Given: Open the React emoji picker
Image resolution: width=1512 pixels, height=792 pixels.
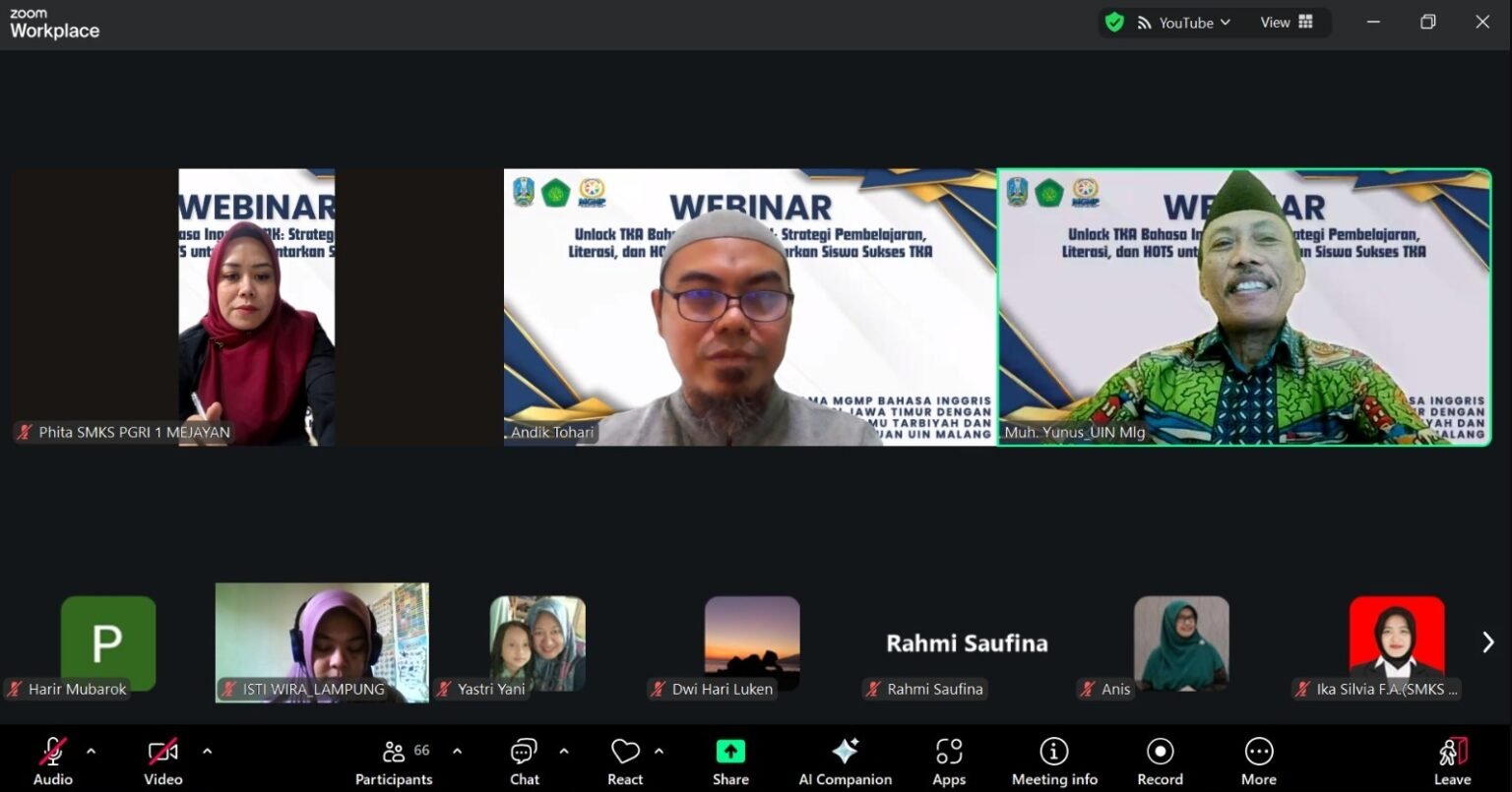Looking at the screenshot, I should point(625,761).
